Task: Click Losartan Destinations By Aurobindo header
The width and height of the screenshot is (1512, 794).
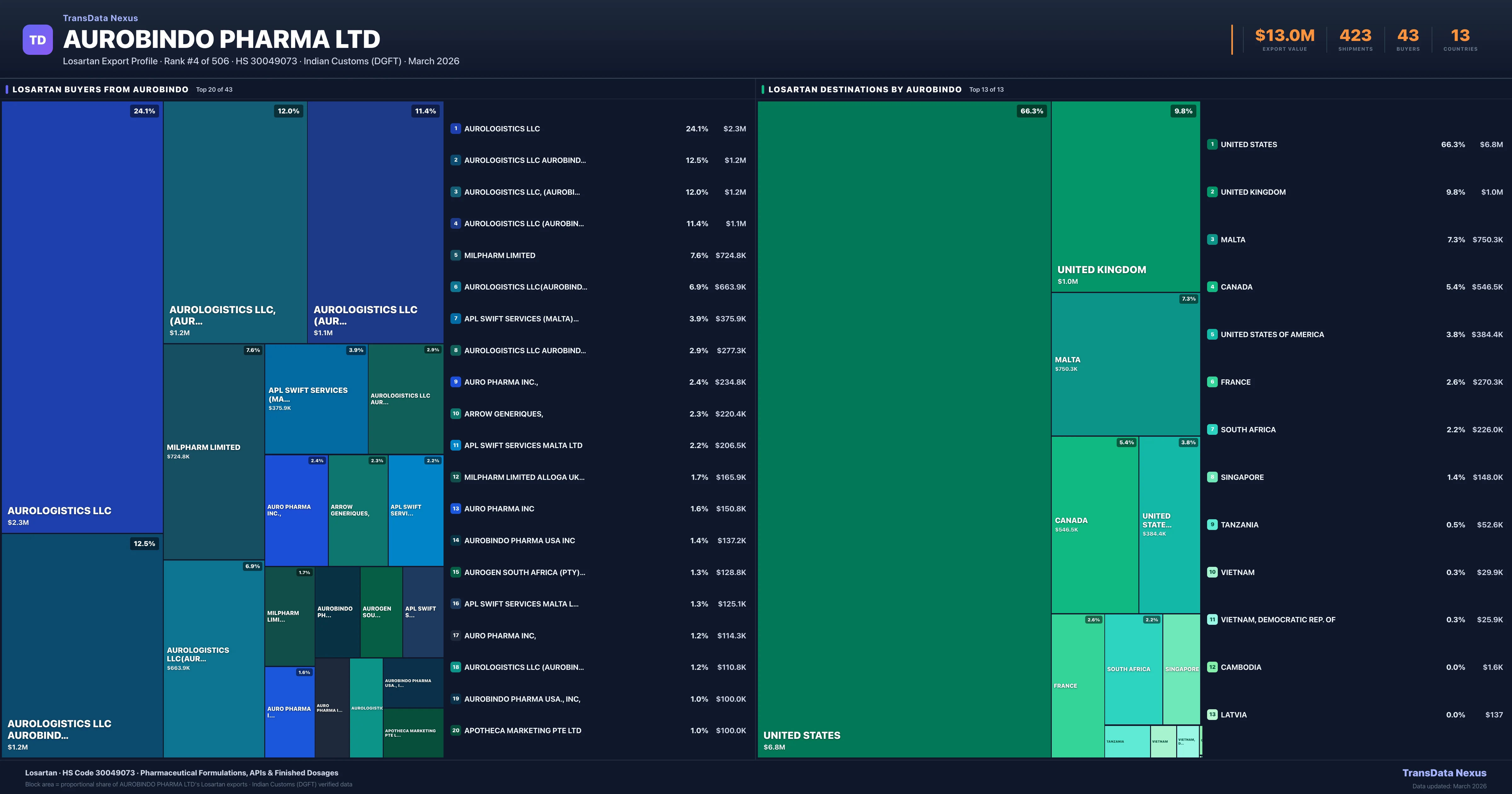Action: tap(865, 89)
